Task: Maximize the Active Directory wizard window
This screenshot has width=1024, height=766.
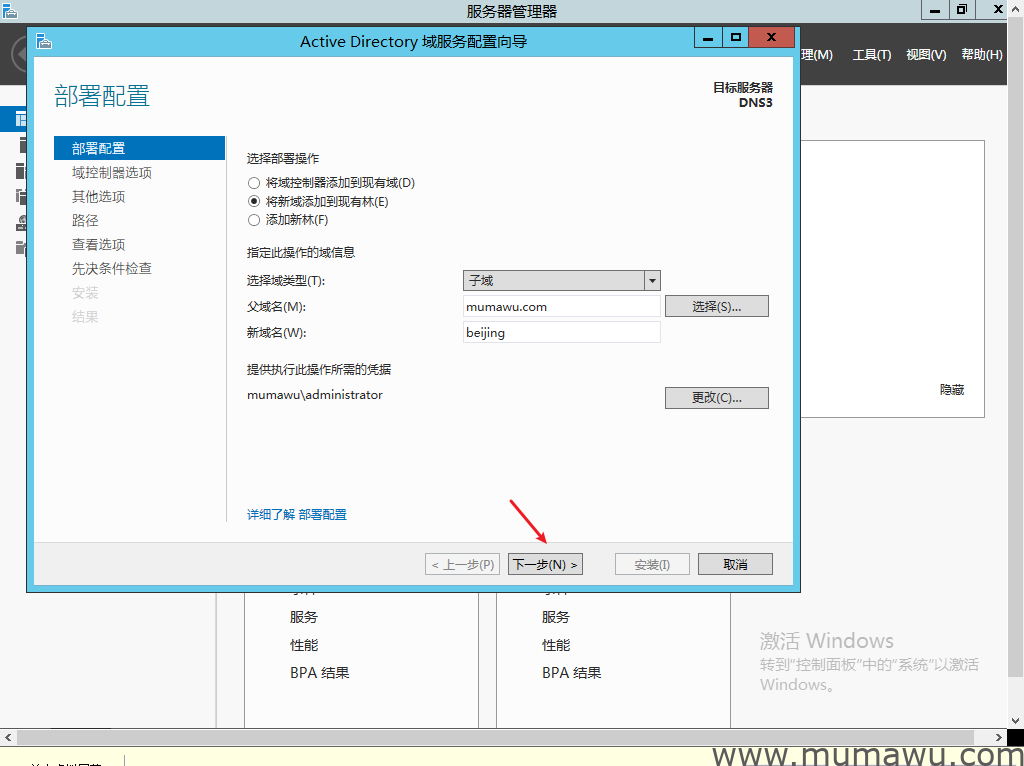Action: pos(736,38)
